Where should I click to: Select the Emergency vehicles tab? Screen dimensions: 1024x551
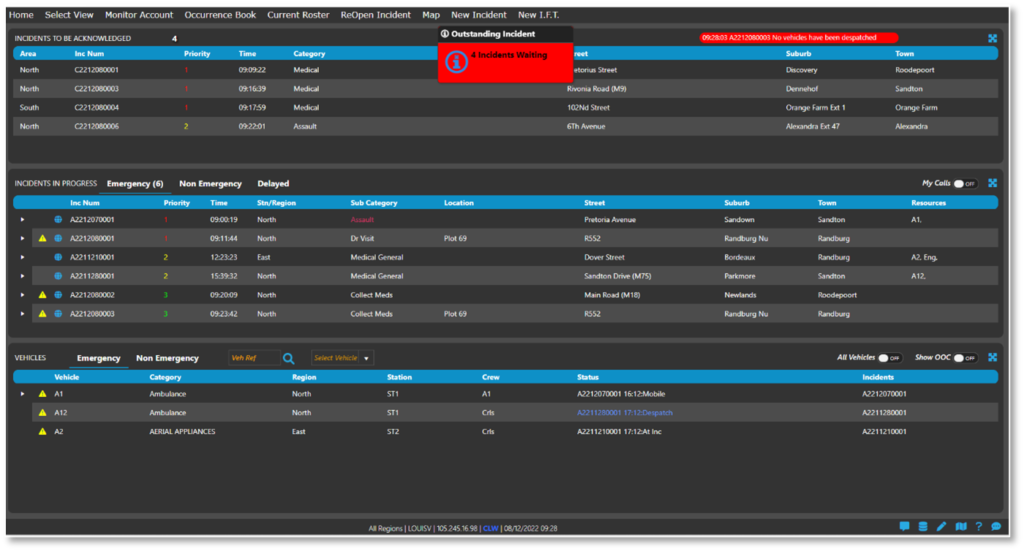pyautogui.click(x=99, y=358)
